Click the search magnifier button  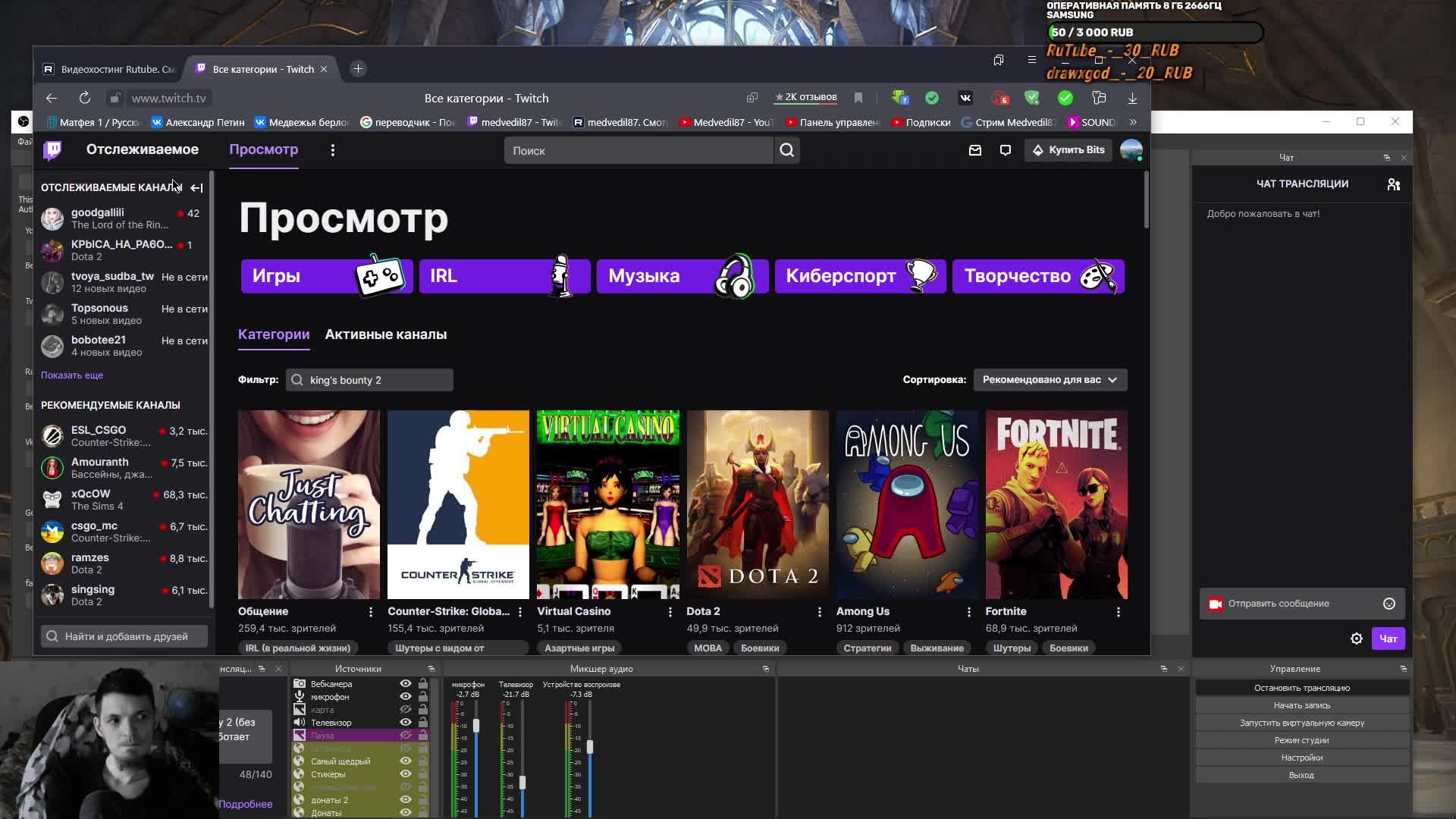coord(786,150)
